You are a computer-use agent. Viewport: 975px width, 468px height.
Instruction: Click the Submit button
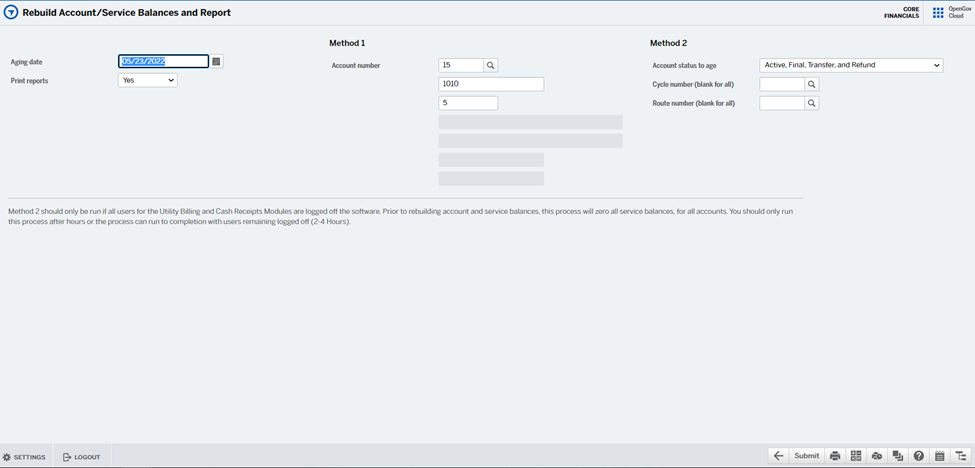806,456
